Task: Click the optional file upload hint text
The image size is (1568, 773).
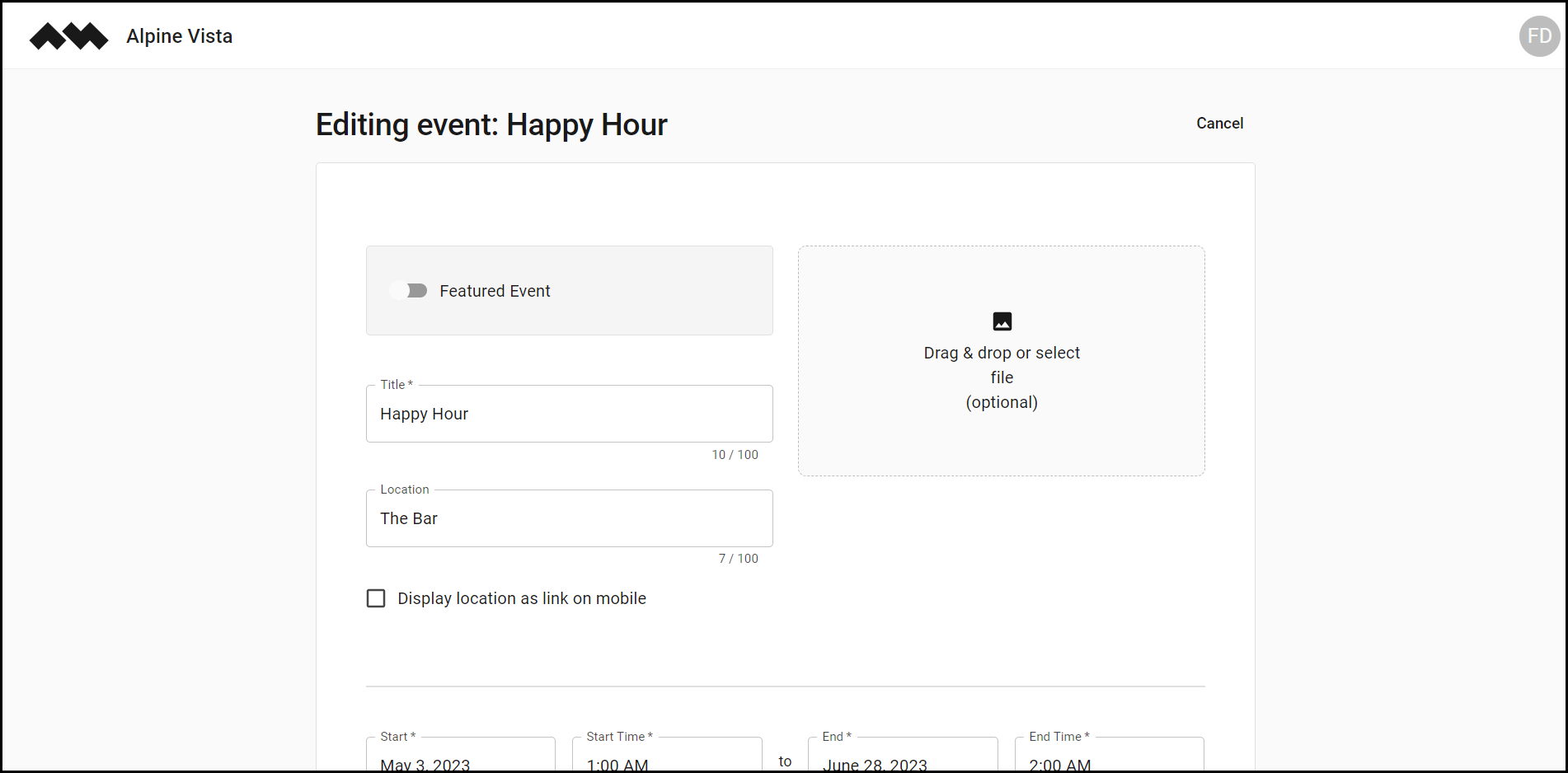Action: [x=1002, y=402]
